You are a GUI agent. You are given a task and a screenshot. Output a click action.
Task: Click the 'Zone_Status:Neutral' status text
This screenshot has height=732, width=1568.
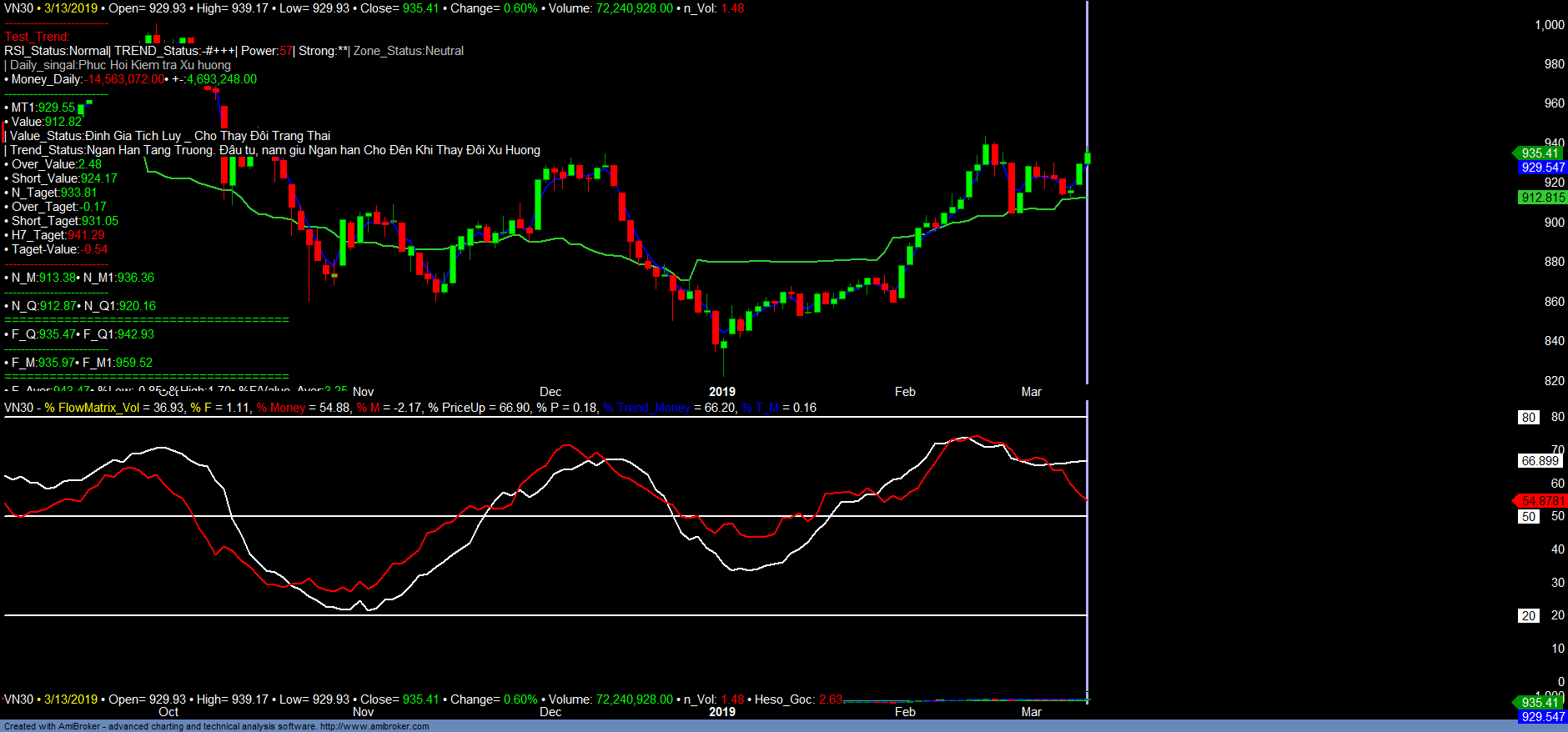408,51
